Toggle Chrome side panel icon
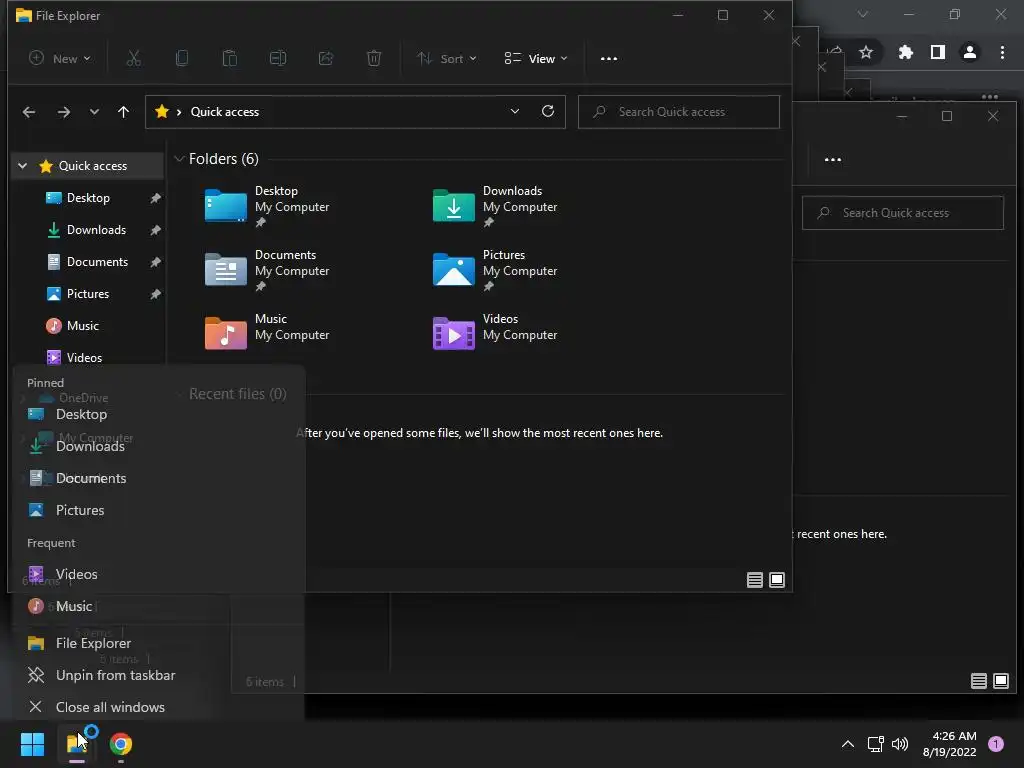 (938, 52)
